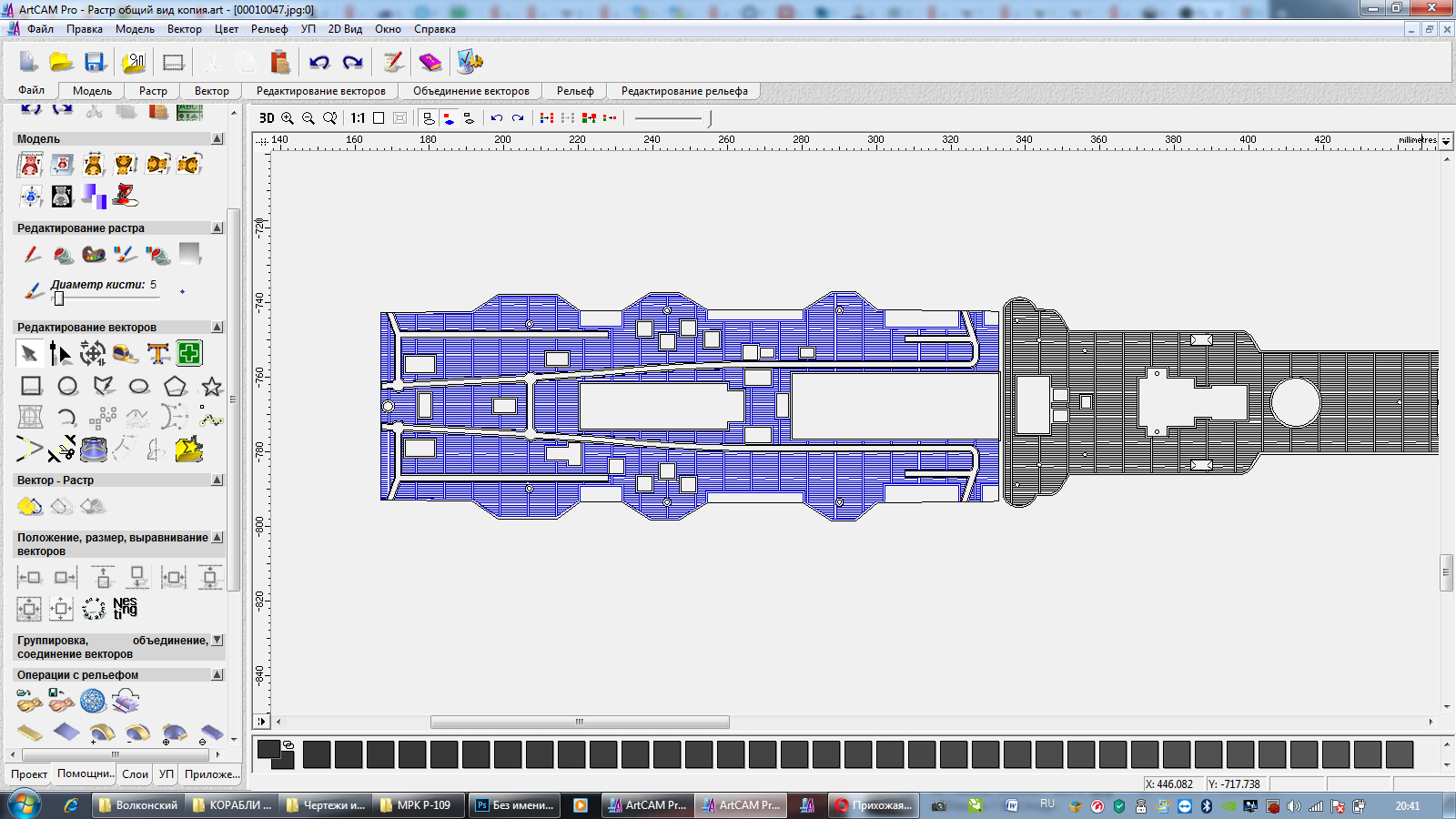
Task: Switch to the 3D view
Action: point(267,118)
